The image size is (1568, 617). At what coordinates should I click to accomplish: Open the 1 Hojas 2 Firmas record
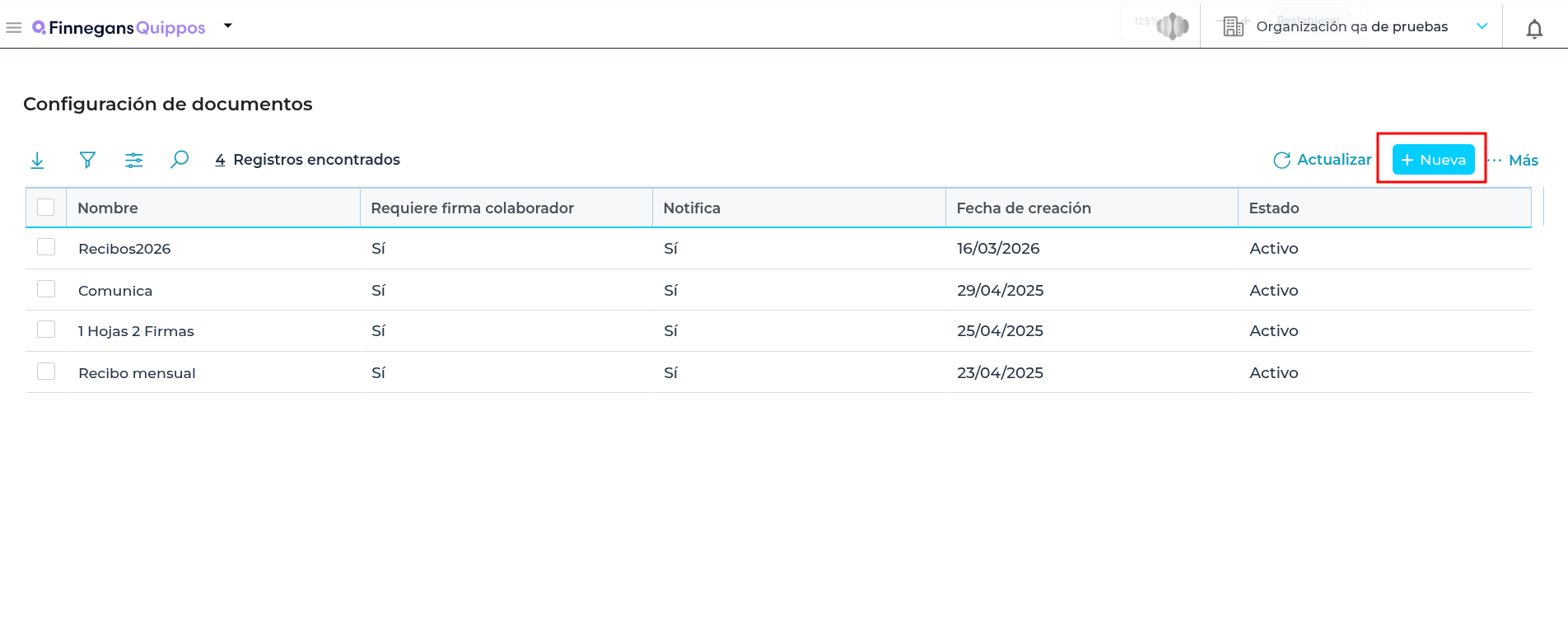136,331
